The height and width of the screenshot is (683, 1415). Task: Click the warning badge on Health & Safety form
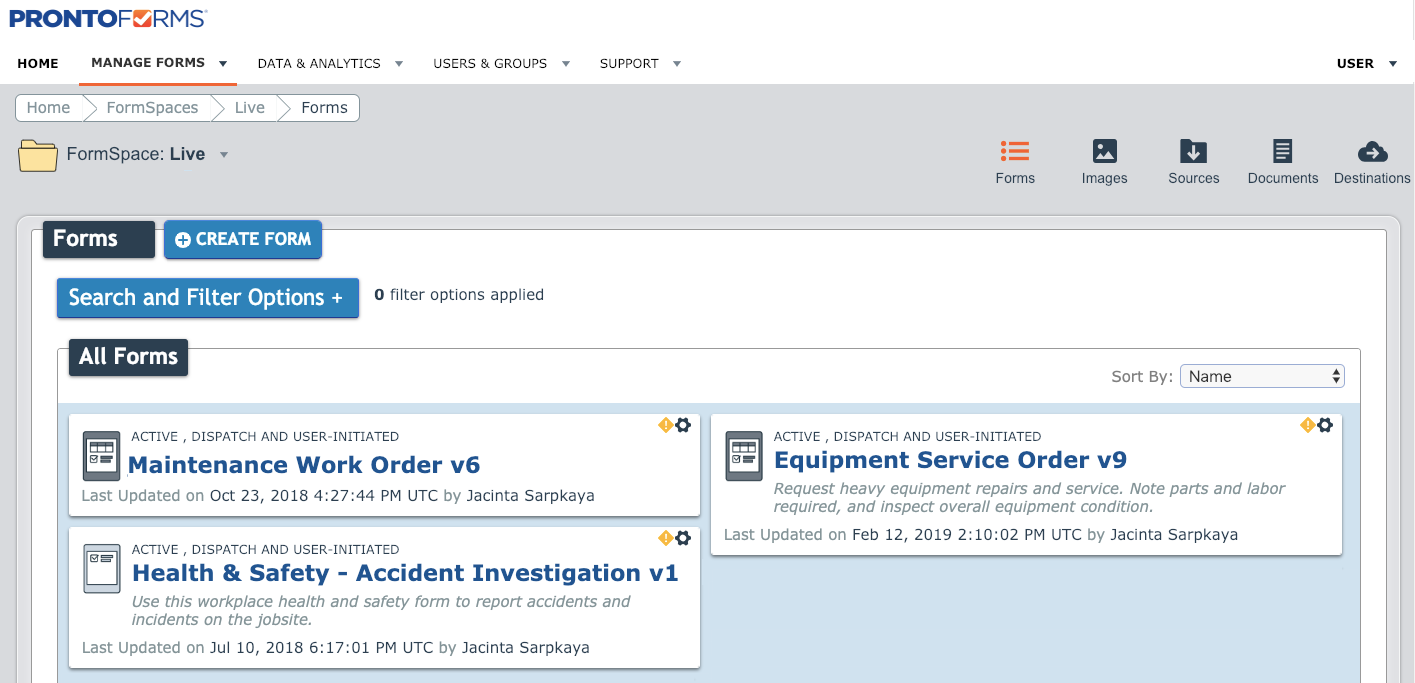pos(666,538)
